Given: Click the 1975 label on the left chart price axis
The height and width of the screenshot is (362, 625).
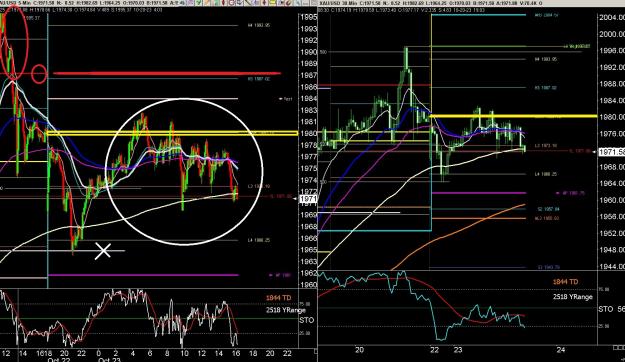Looking at the screenshot, I should (309, 169).
